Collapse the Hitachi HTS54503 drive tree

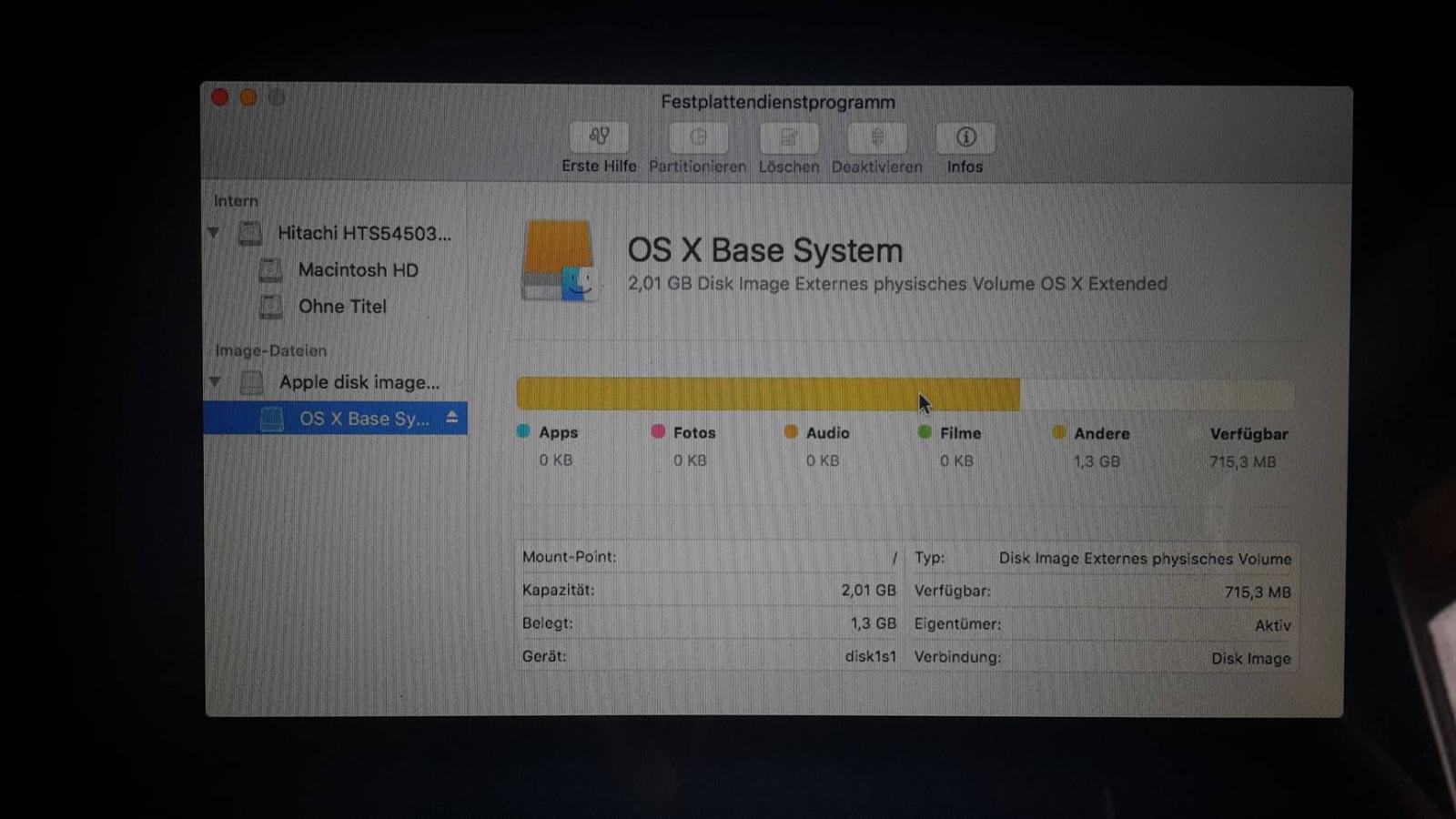(214, 233)
